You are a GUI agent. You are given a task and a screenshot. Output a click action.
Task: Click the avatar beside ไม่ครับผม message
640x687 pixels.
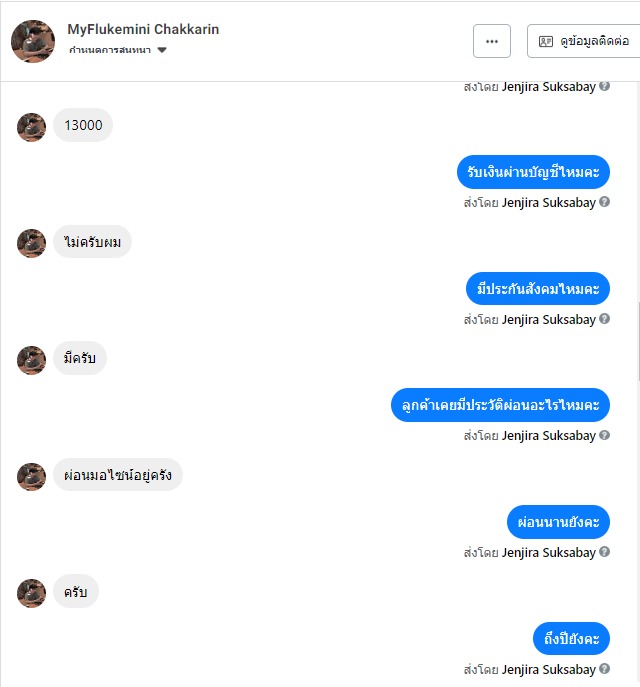(31, 243)
